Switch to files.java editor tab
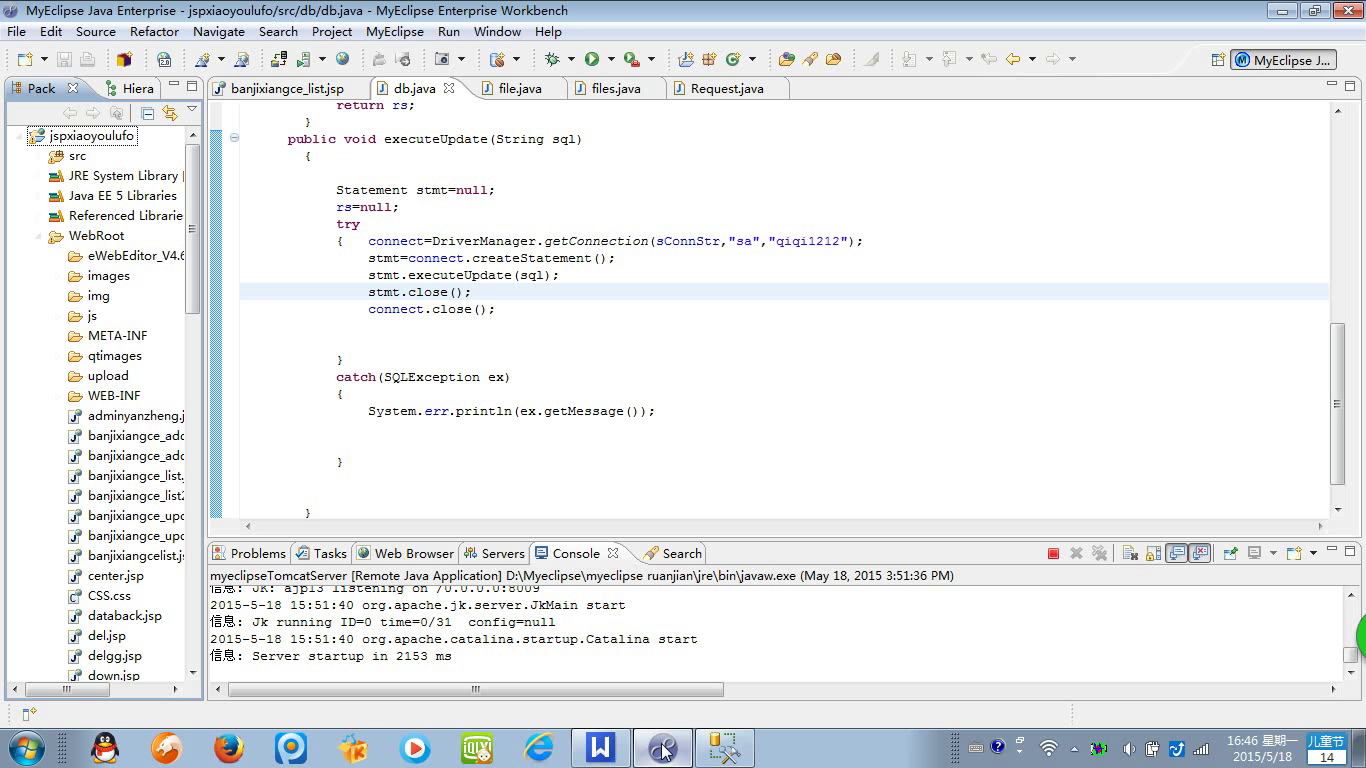The width and height of the screenshot is (1366, 768). 616,88
